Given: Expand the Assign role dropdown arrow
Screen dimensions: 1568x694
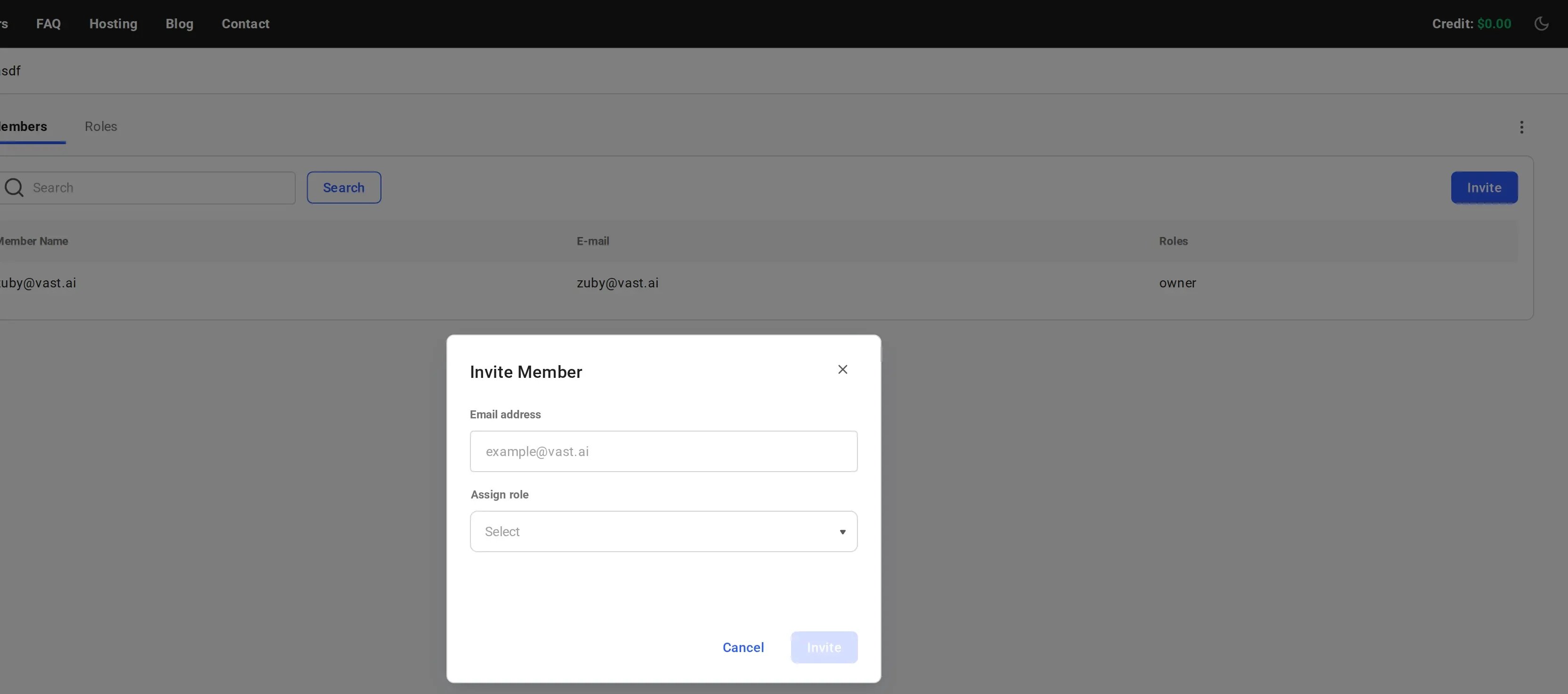Looking at the screenshot, I should coord(842,532).
